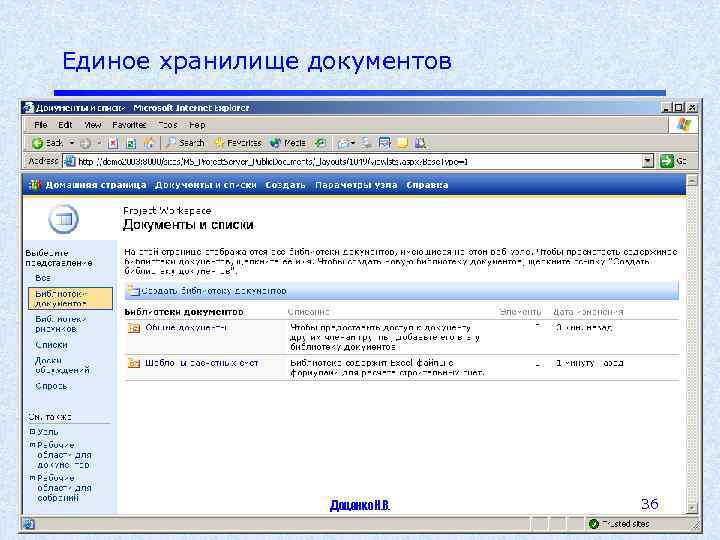Viewport: 720px width, 540px height.
Task: Click the Edit page toolbar icon
Action: 384,143
